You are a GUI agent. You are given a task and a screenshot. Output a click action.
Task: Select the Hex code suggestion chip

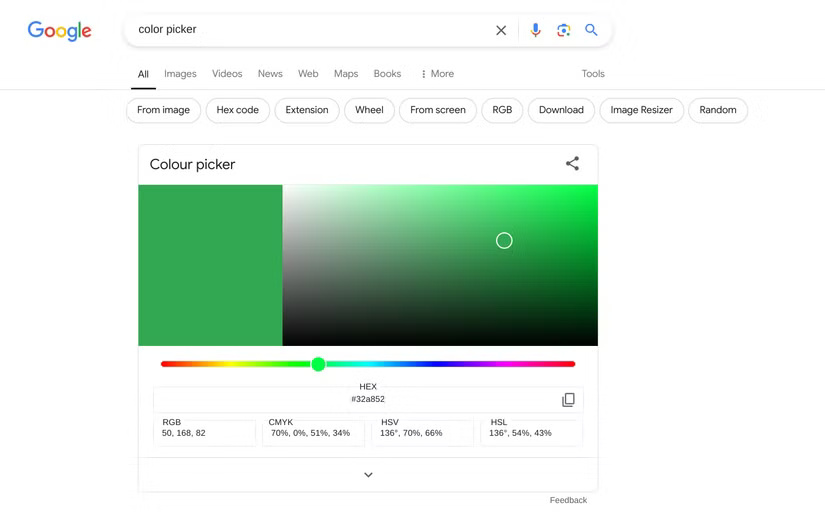(238, 110)
